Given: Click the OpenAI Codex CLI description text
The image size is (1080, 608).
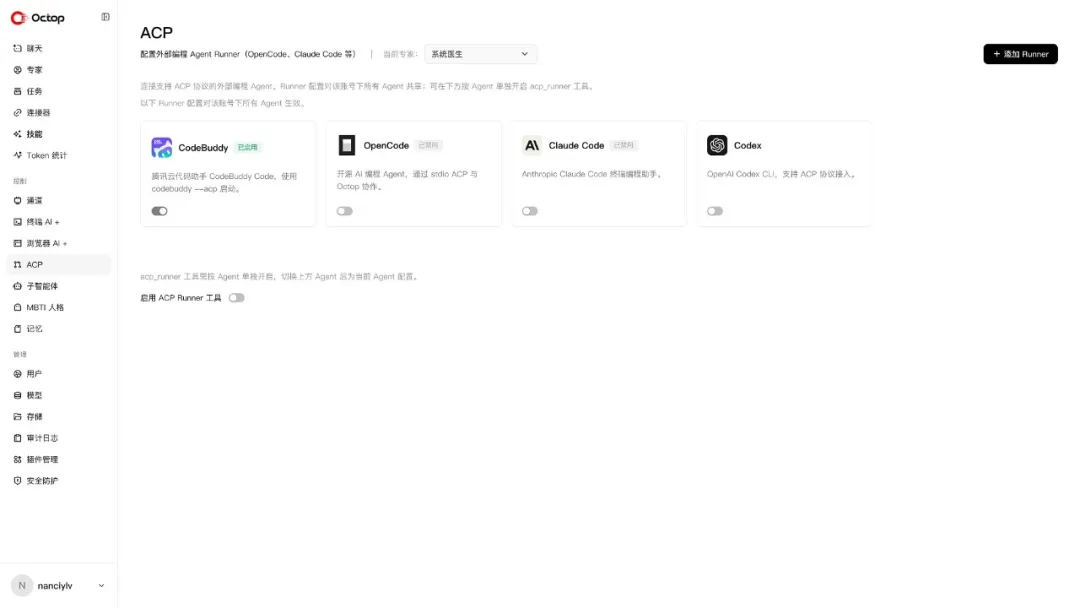Looking at the screenshot, I should click(x=782, y=174).
